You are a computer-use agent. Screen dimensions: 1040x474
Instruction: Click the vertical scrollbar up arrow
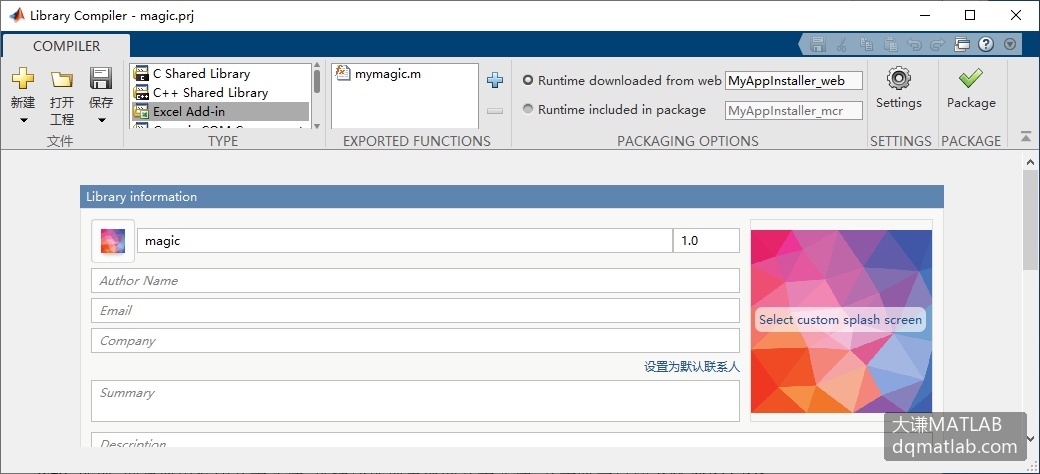[x=1031, y=162]
